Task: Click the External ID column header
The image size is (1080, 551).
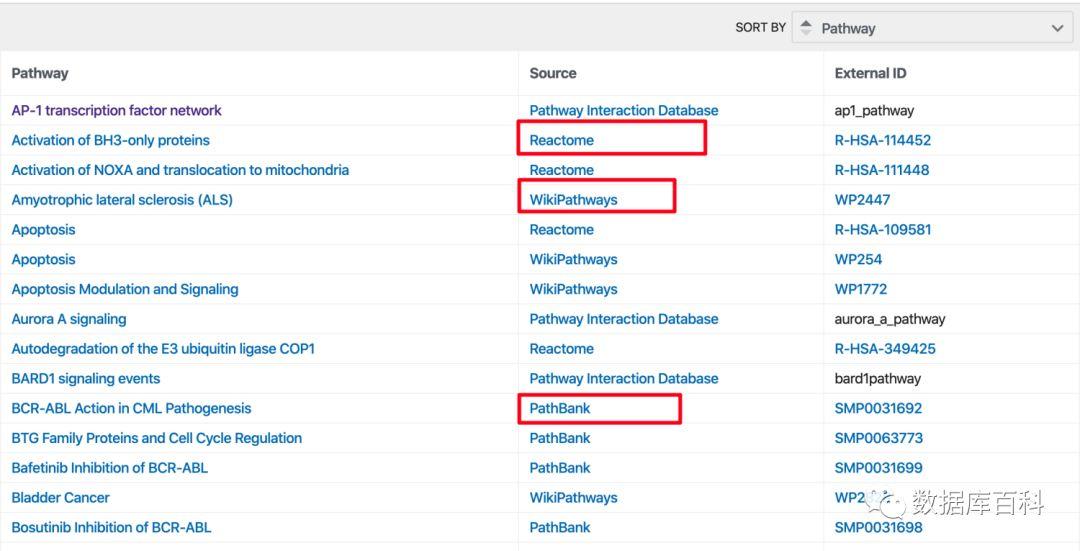Action: tap(870, 73)
